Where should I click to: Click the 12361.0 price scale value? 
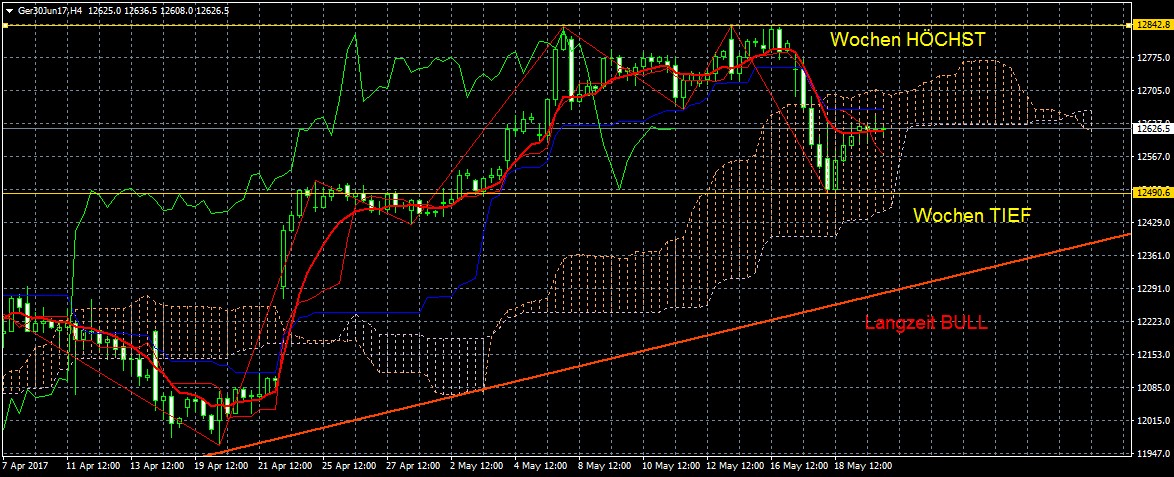point(1153,255)
